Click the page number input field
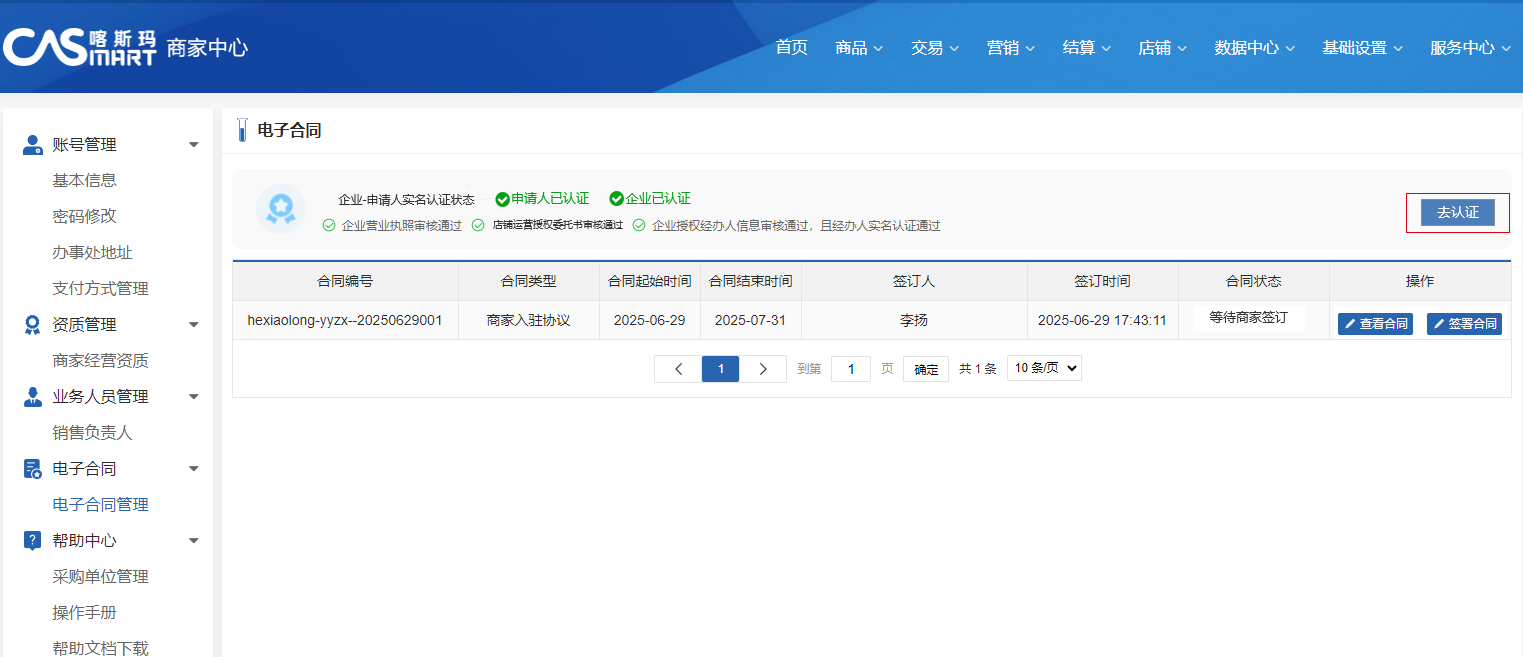1523x657 pixels. (850, 369)
